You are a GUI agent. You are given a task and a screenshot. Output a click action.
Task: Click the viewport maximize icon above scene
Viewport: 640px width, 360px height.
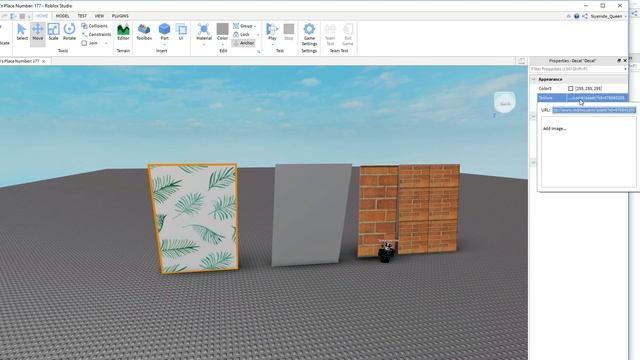pos(521,61)
